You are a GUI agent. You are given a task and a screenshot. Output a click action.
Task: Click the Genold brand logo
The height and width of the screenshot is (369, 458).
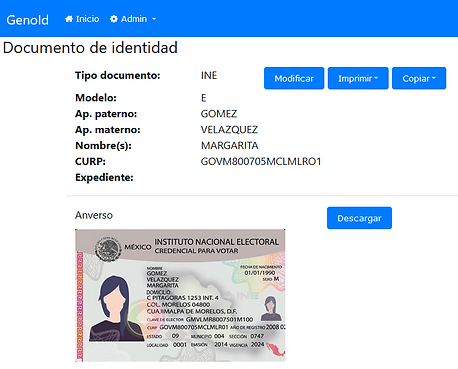27,20
